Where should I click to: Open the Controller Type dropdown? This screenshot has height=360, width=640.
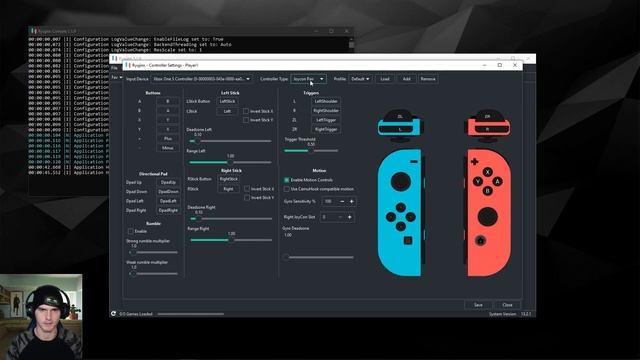[308, 79]
